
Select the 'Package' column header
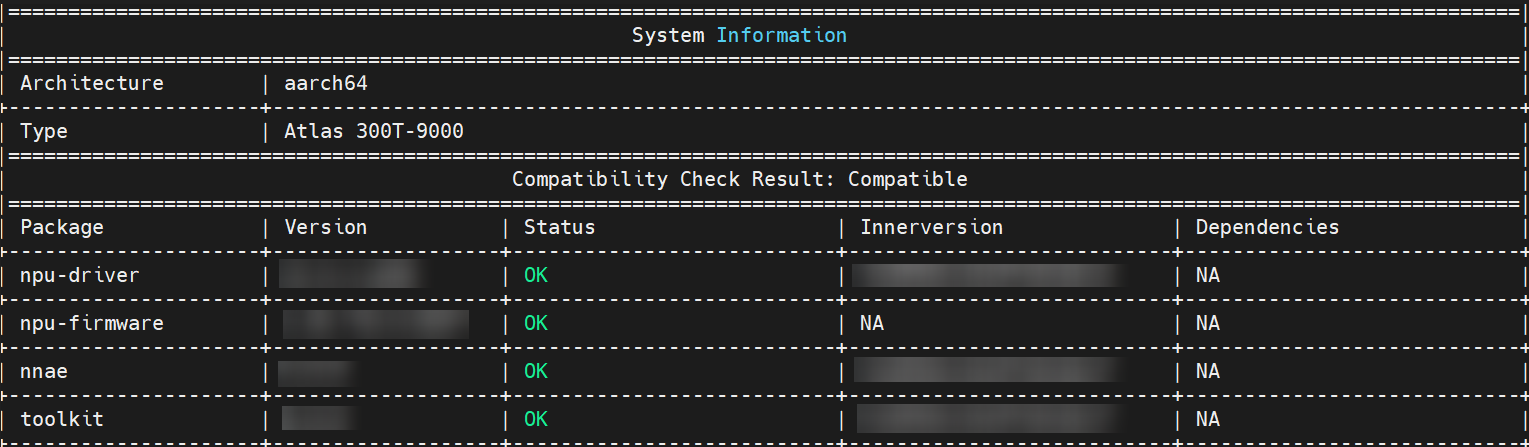[62, 227]
